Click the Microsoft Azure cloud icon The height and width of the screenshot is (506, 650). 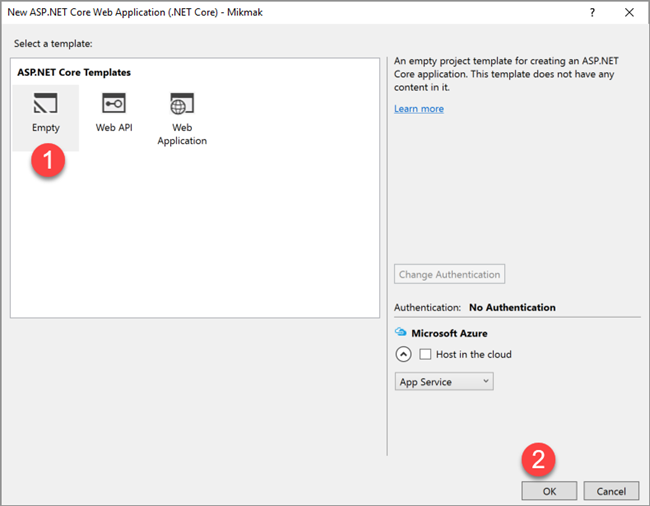tap(400, 332)
